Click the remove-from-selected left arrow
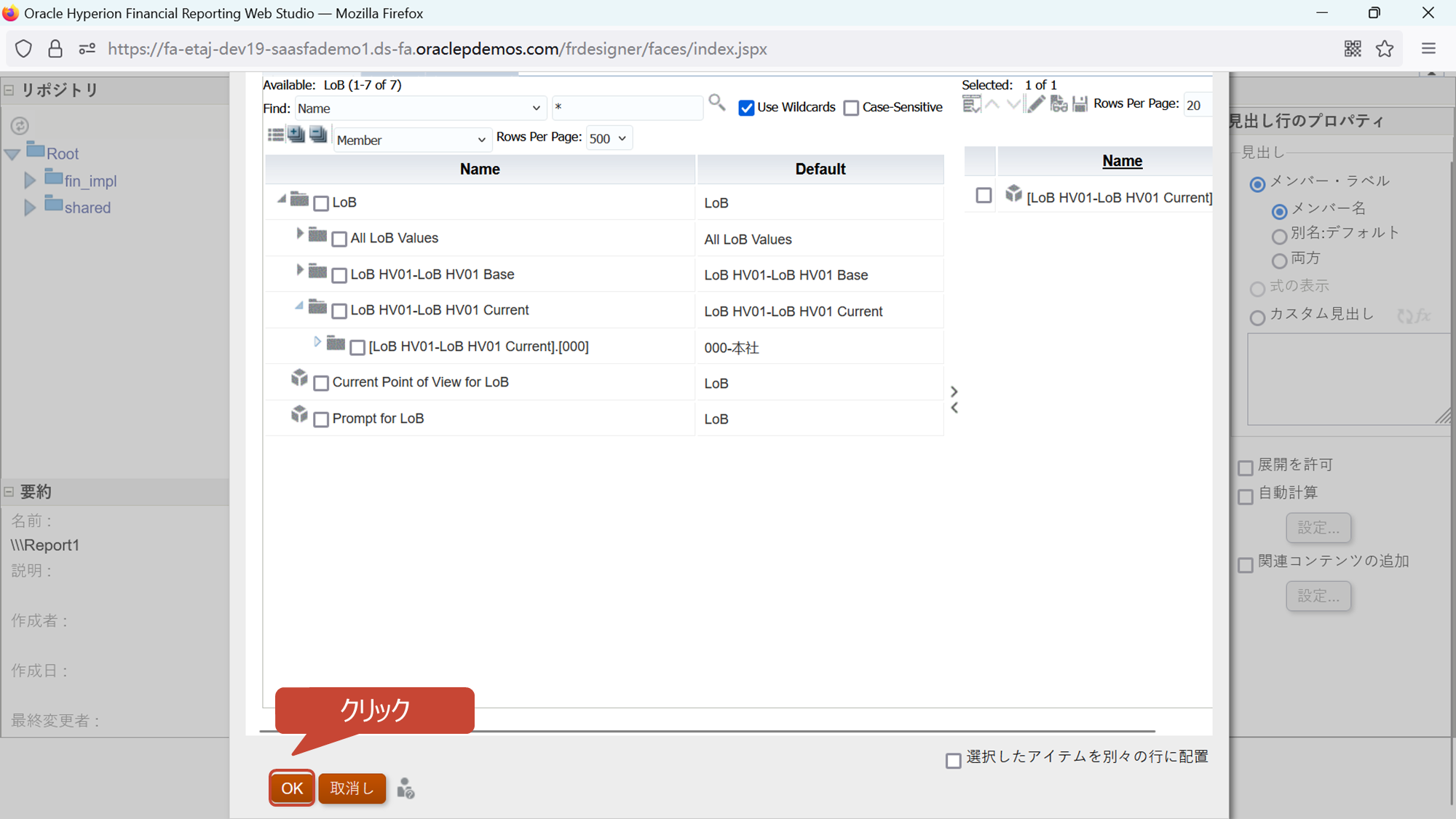The height and width of the screenshot is (819, 1456). tap(954, 408)
